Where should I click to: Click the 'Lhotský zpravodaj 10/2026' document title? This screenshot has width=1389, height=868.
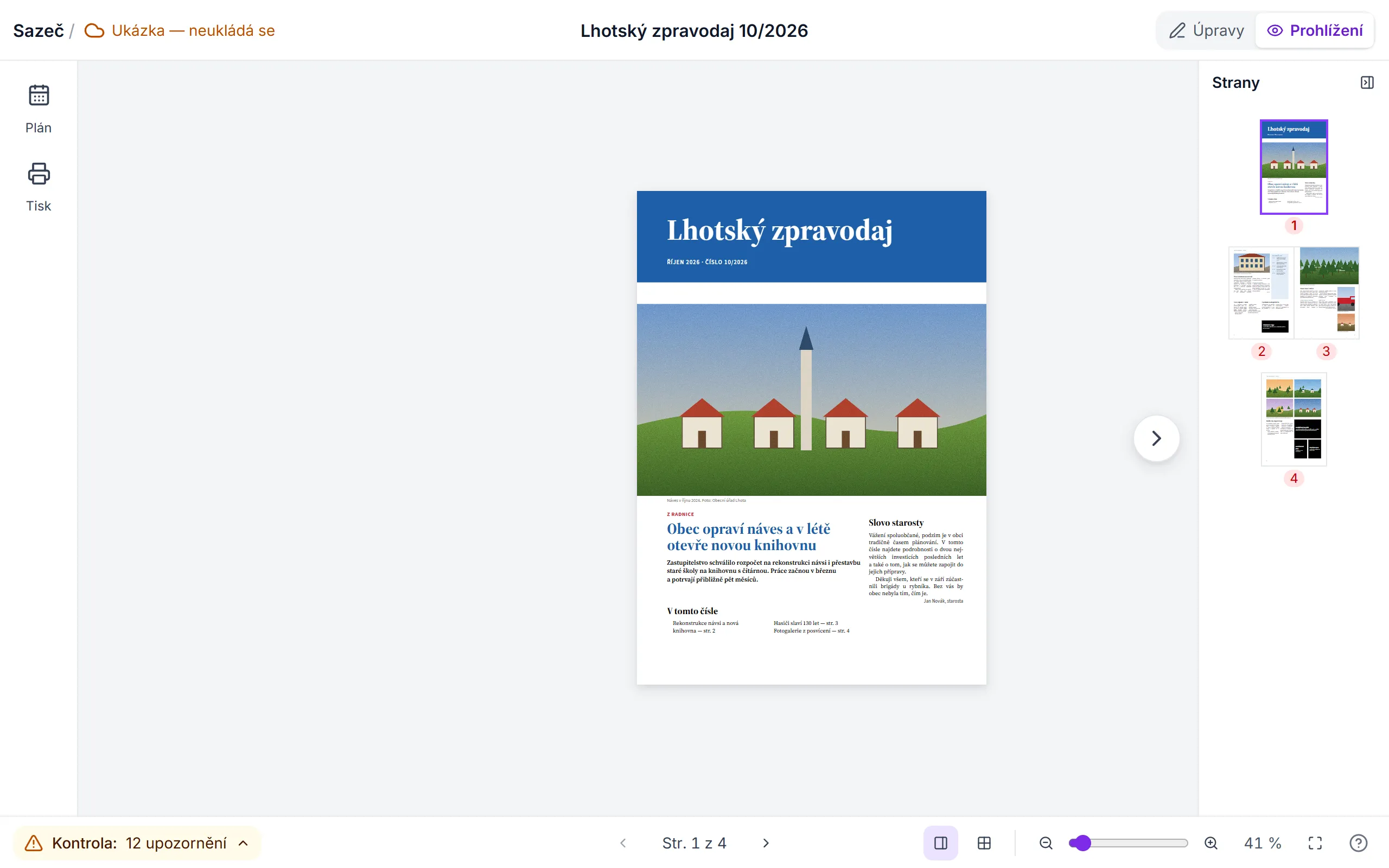(x=694, y=30)
